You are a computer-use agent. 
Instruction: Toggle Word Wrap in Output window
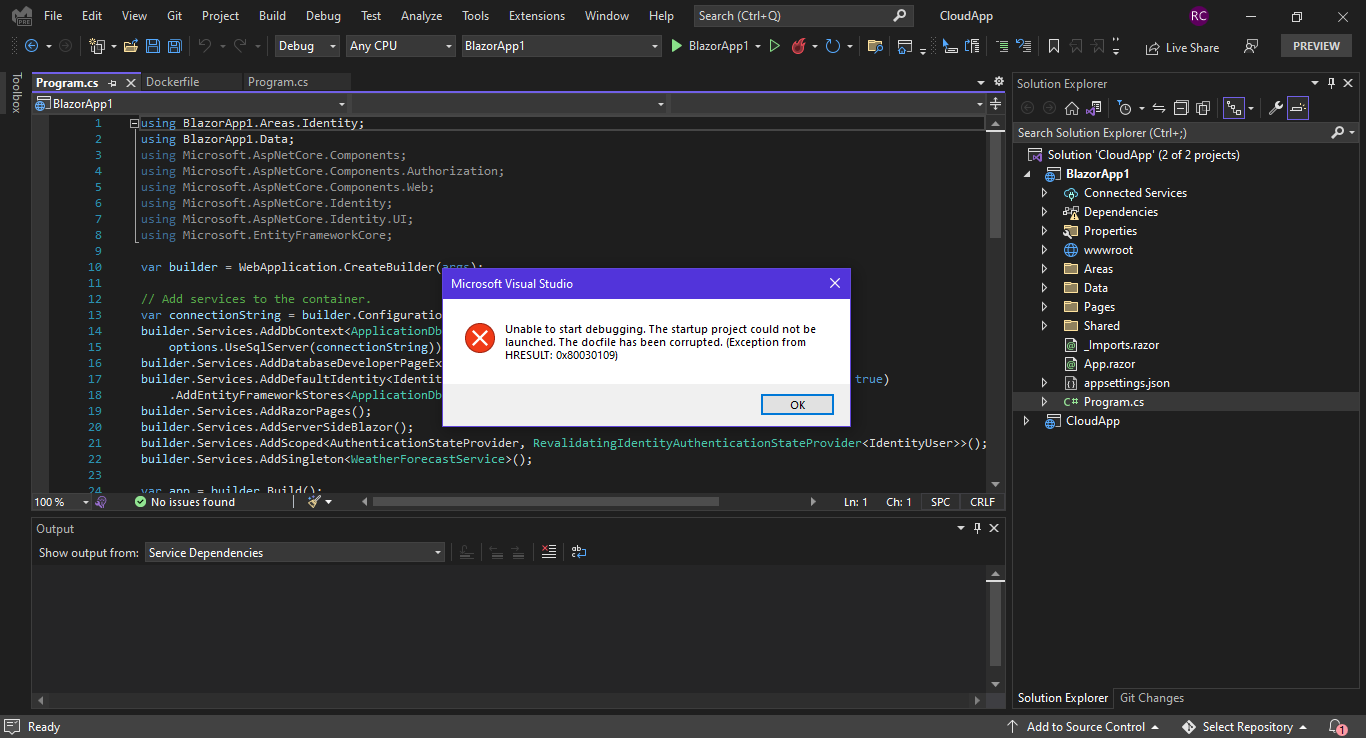[x=579, y=552]
